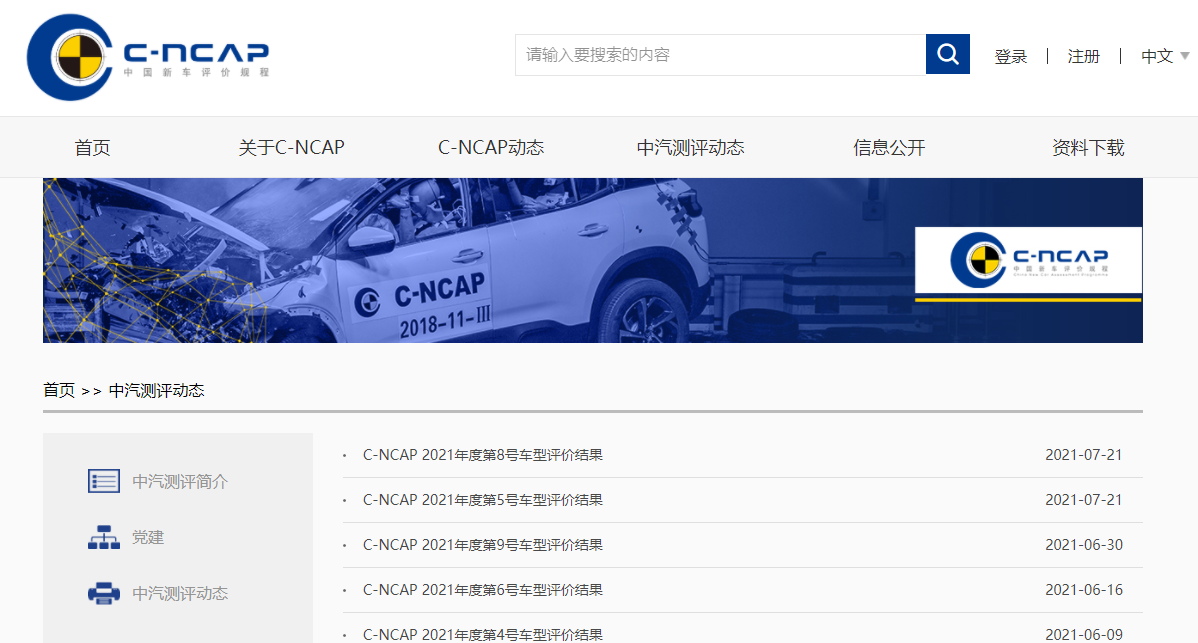
Task: Open the 中汽测评动态 navigation tab
Action: (x=691, y=147)
